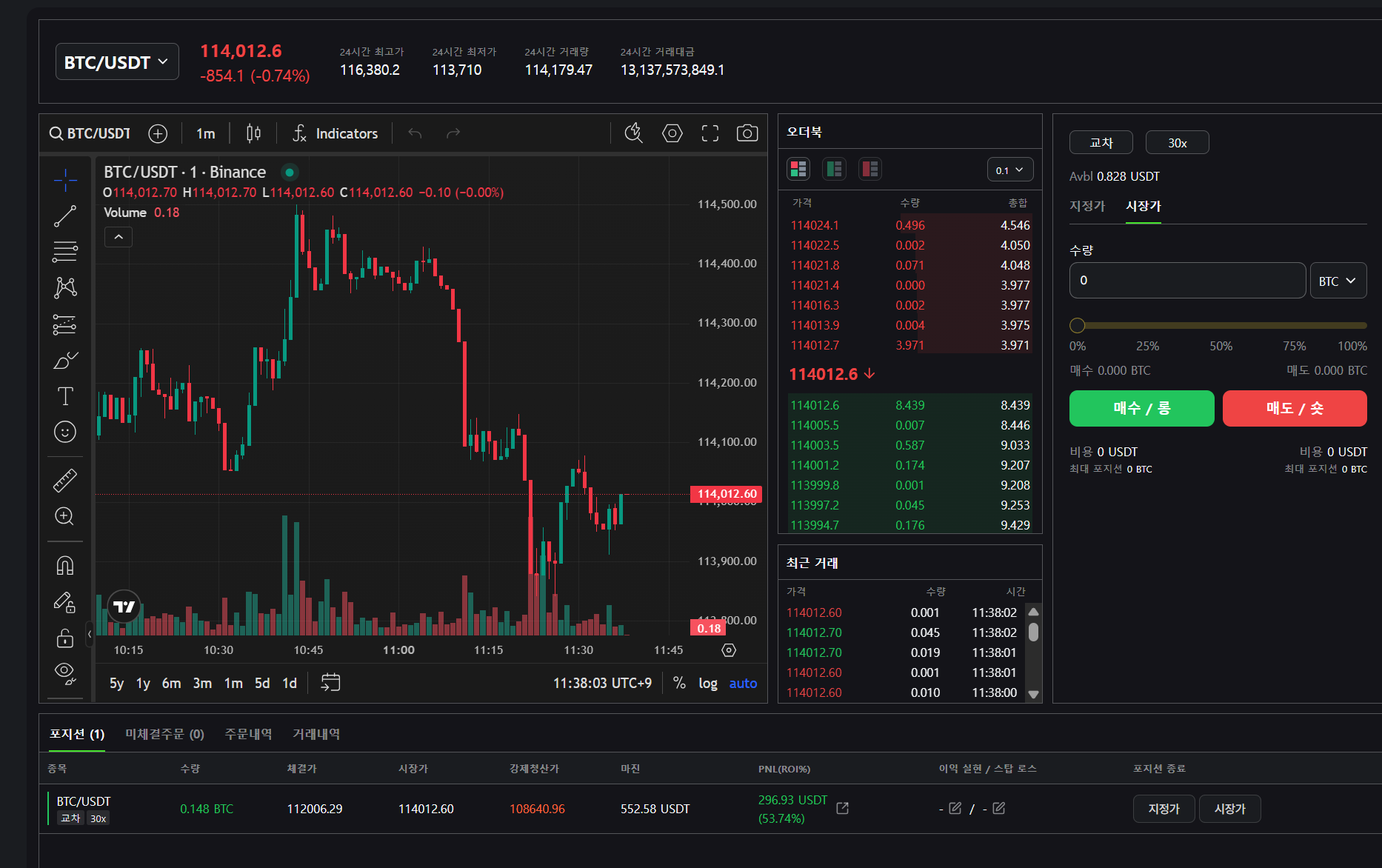Expand the 0.1 order book grouping dropdown

[x=1009, y=170]
